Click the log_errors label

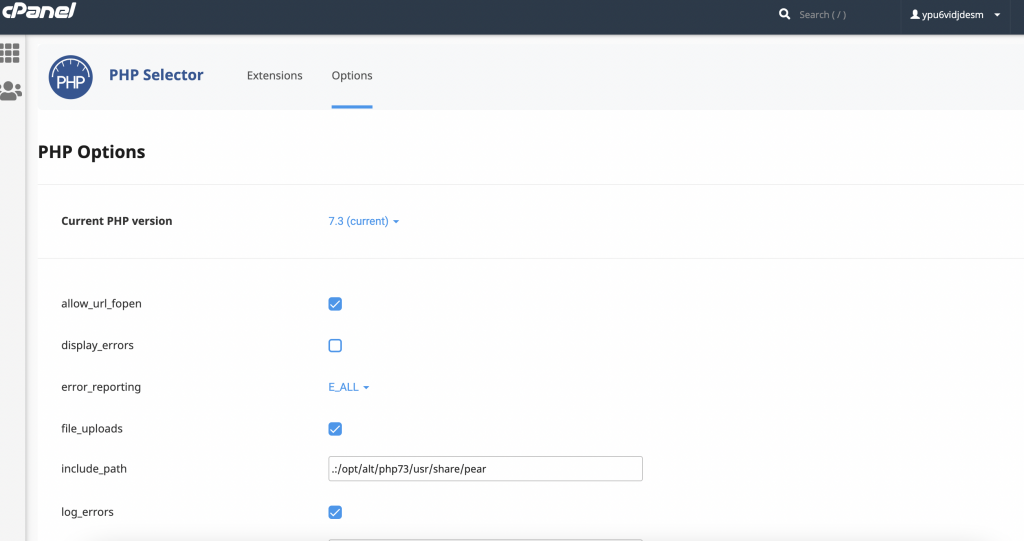click(88, 512)
